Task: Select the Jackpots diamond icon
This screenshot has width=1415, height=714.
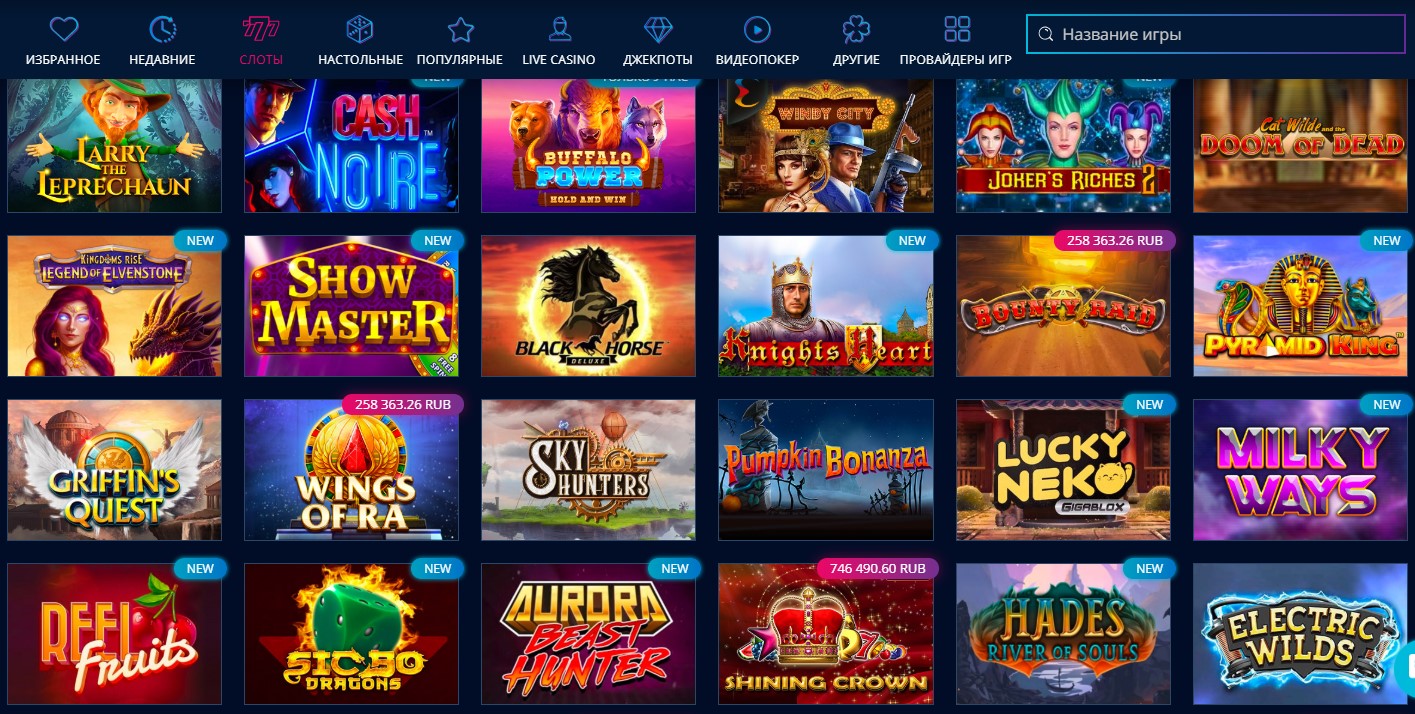Action: click(x=658, y=28)
